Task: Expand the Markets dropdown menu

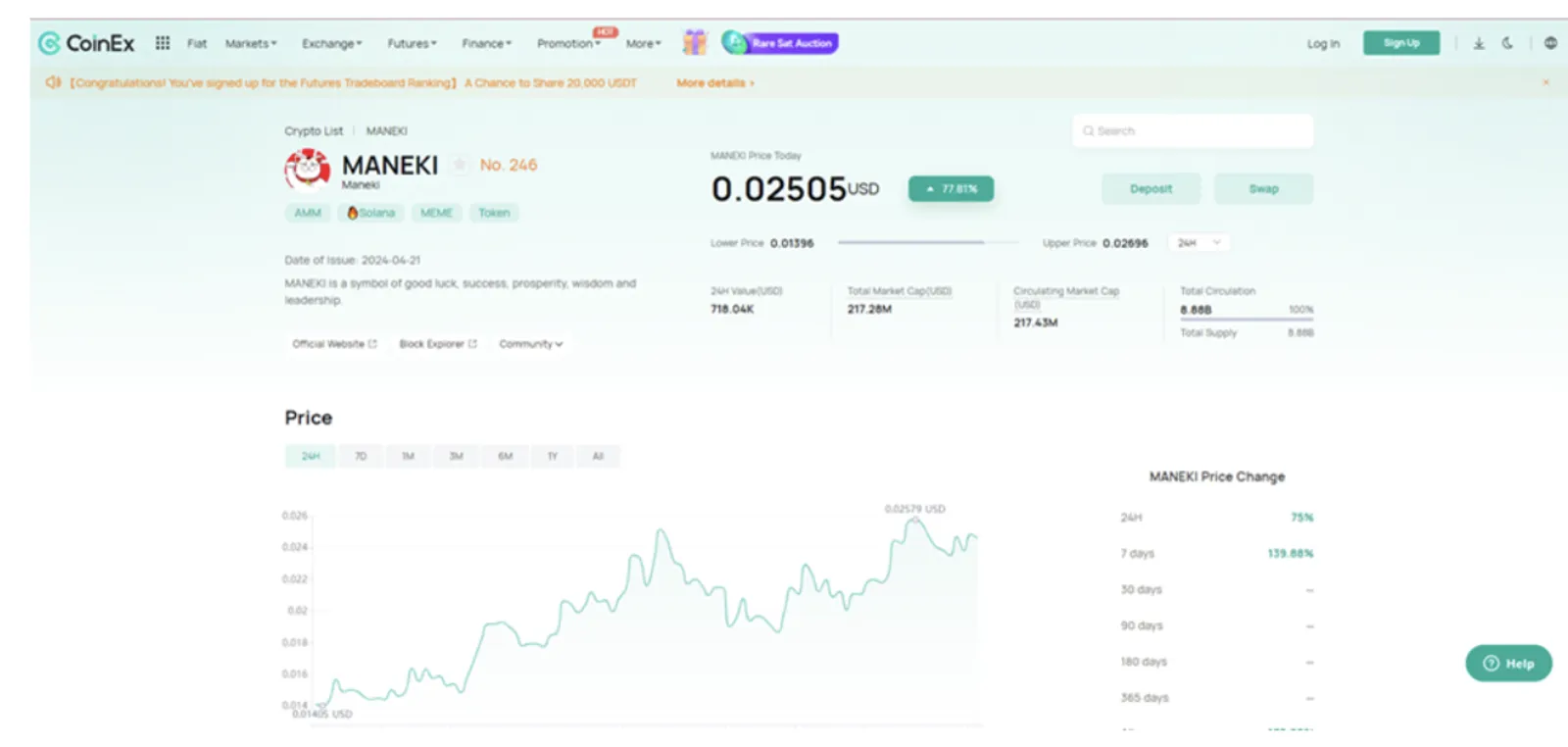Action: [251, 43]
